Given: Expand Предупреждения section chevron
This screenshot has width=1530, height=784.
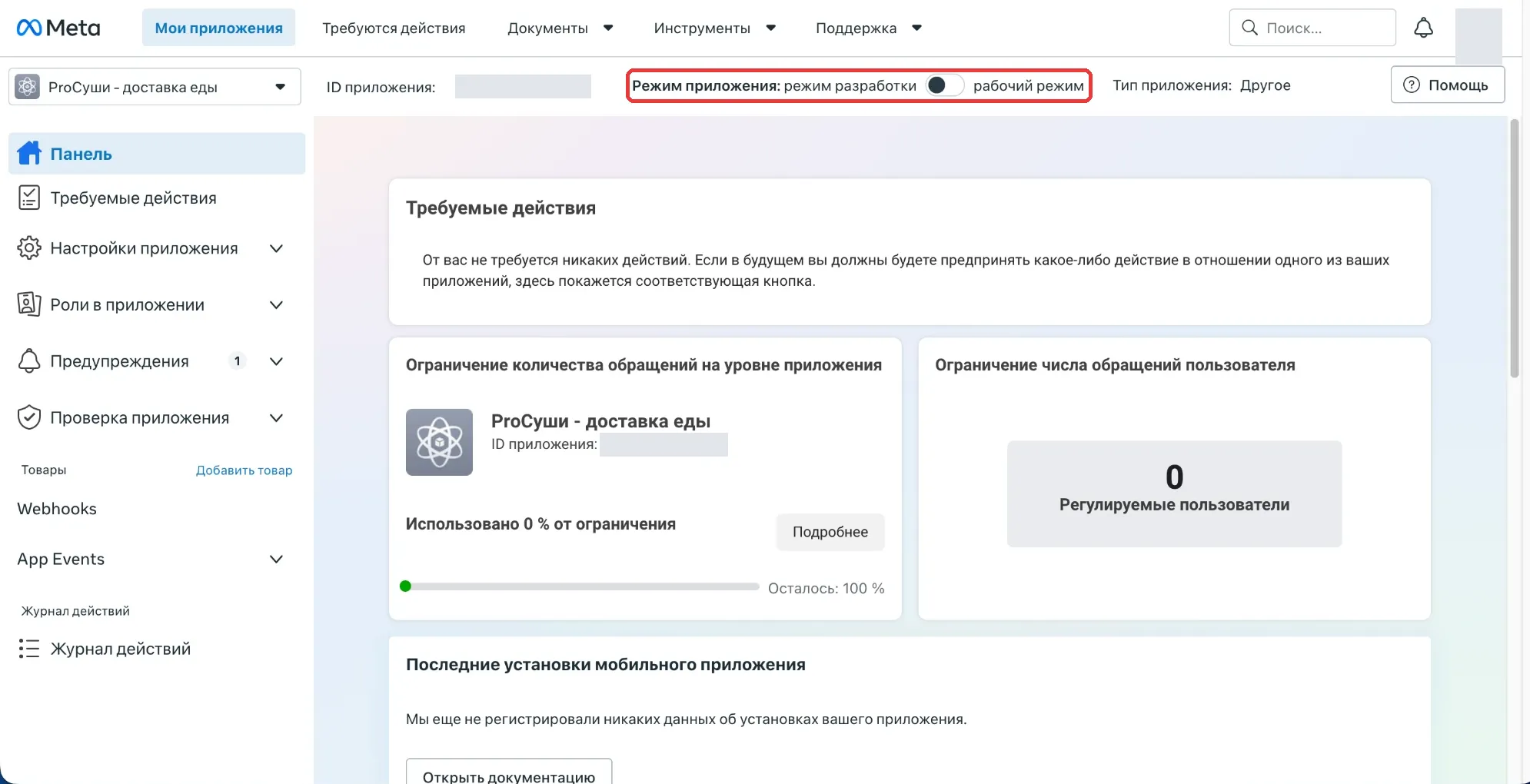Looking at the screenshot, I should pyautogui.click(x=277, y=360).
